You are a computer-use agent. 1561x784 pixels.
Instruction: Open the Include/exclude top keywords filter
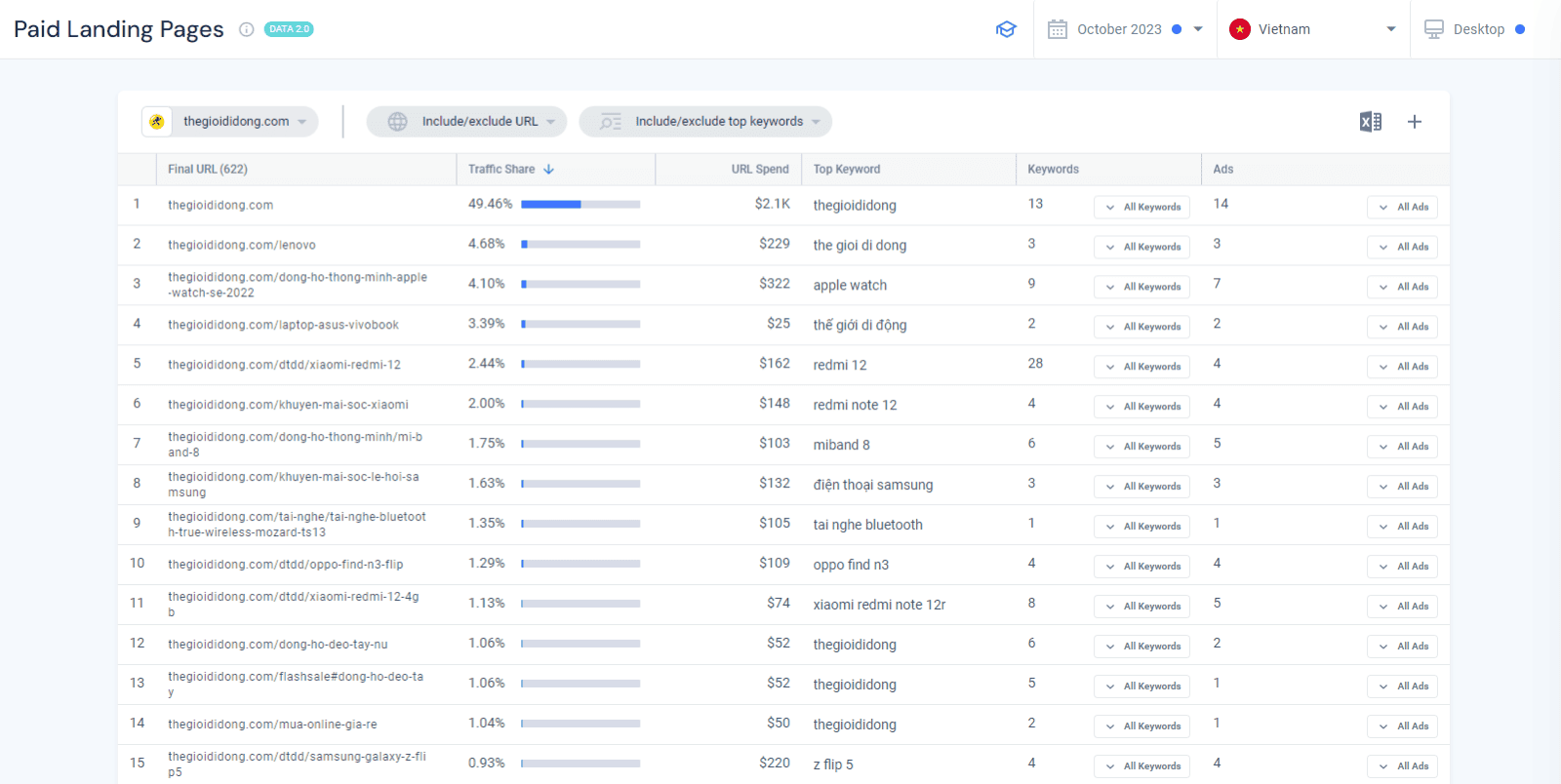705,122
